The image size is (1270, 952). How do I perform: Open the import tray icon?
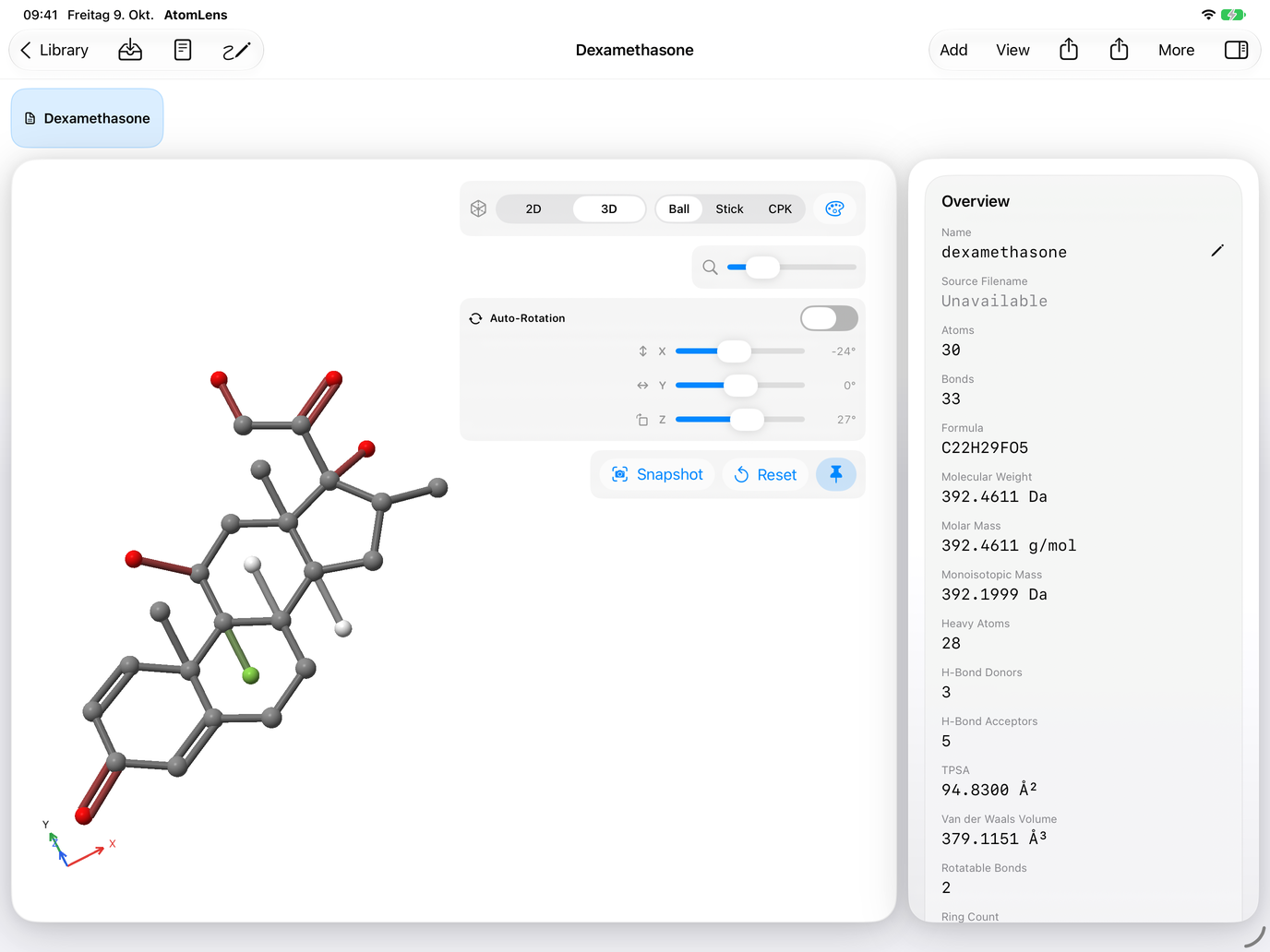(x=130, y=50)
